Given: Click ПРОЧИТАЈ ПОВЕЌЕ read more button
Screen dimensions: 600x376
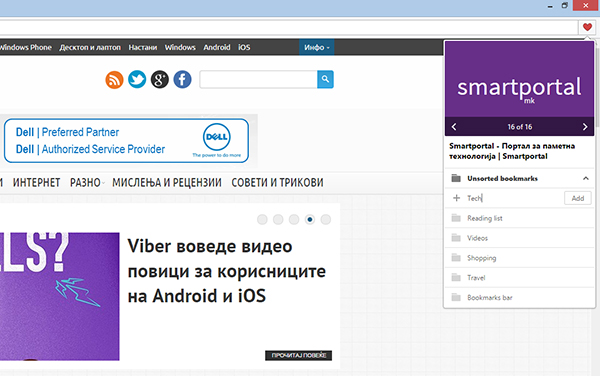Looking at the screenshot, I should coord(298,355).
